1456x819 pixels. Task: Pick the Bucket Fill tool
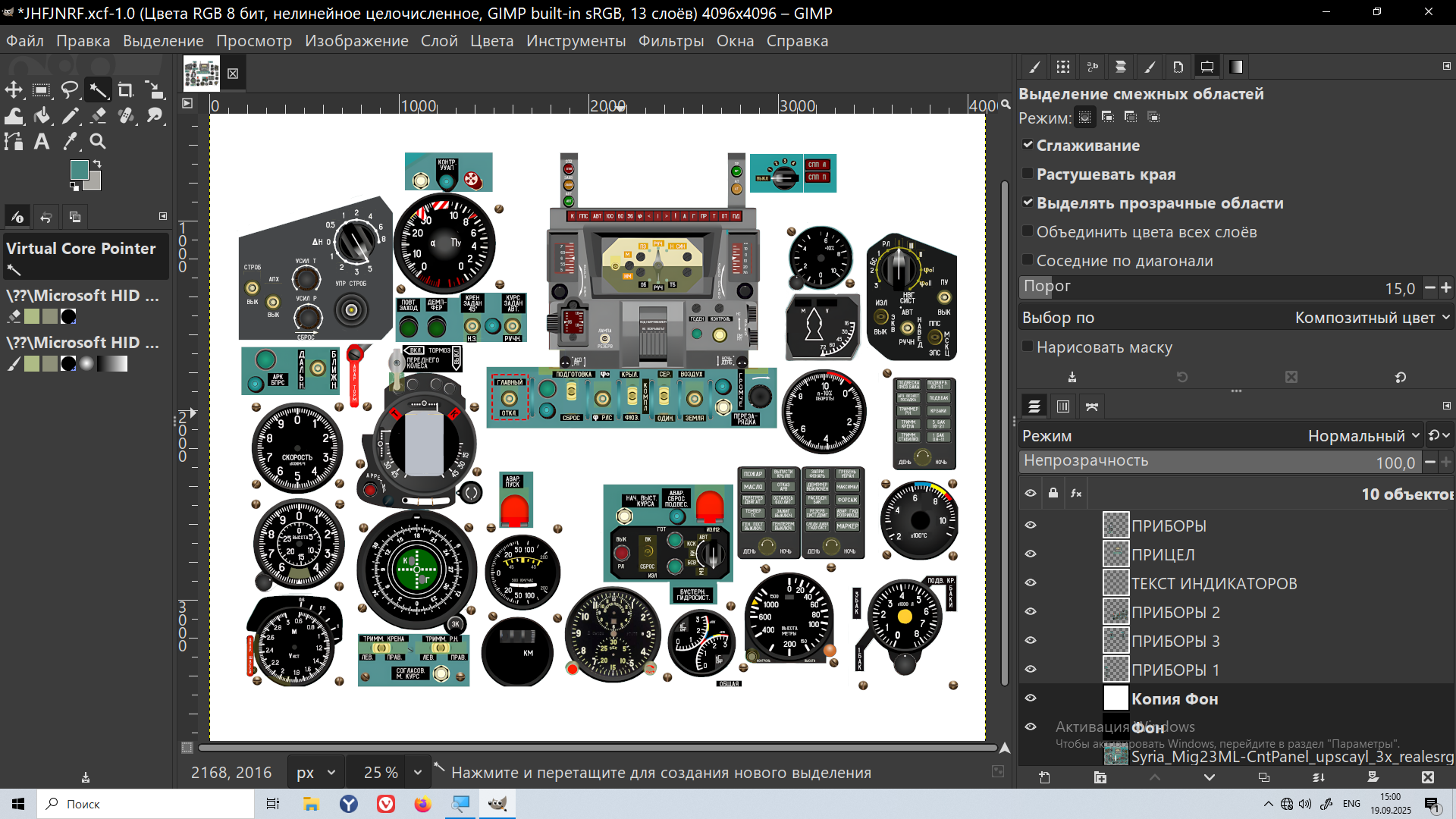point(42,116)
